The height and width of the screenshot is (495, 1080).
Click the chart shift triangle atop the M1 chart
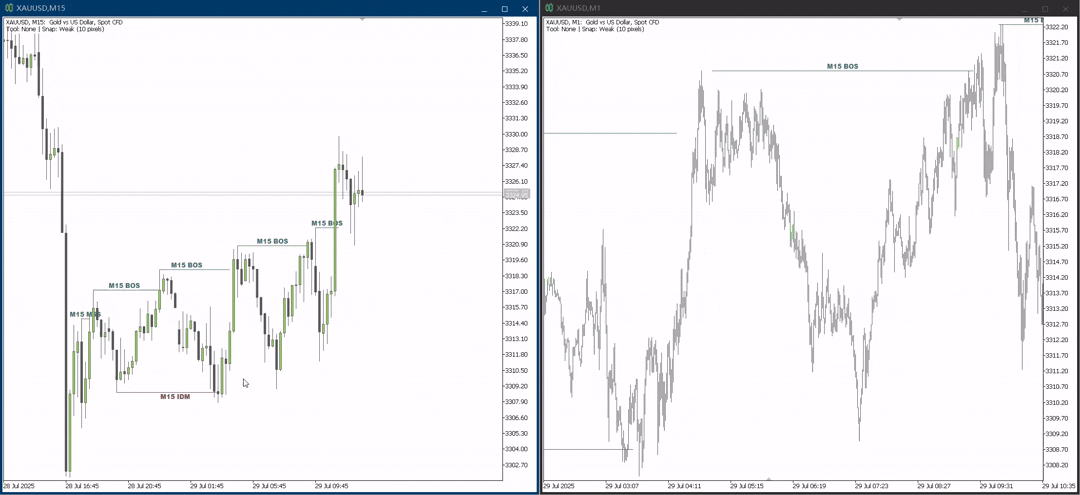[900, 19]
